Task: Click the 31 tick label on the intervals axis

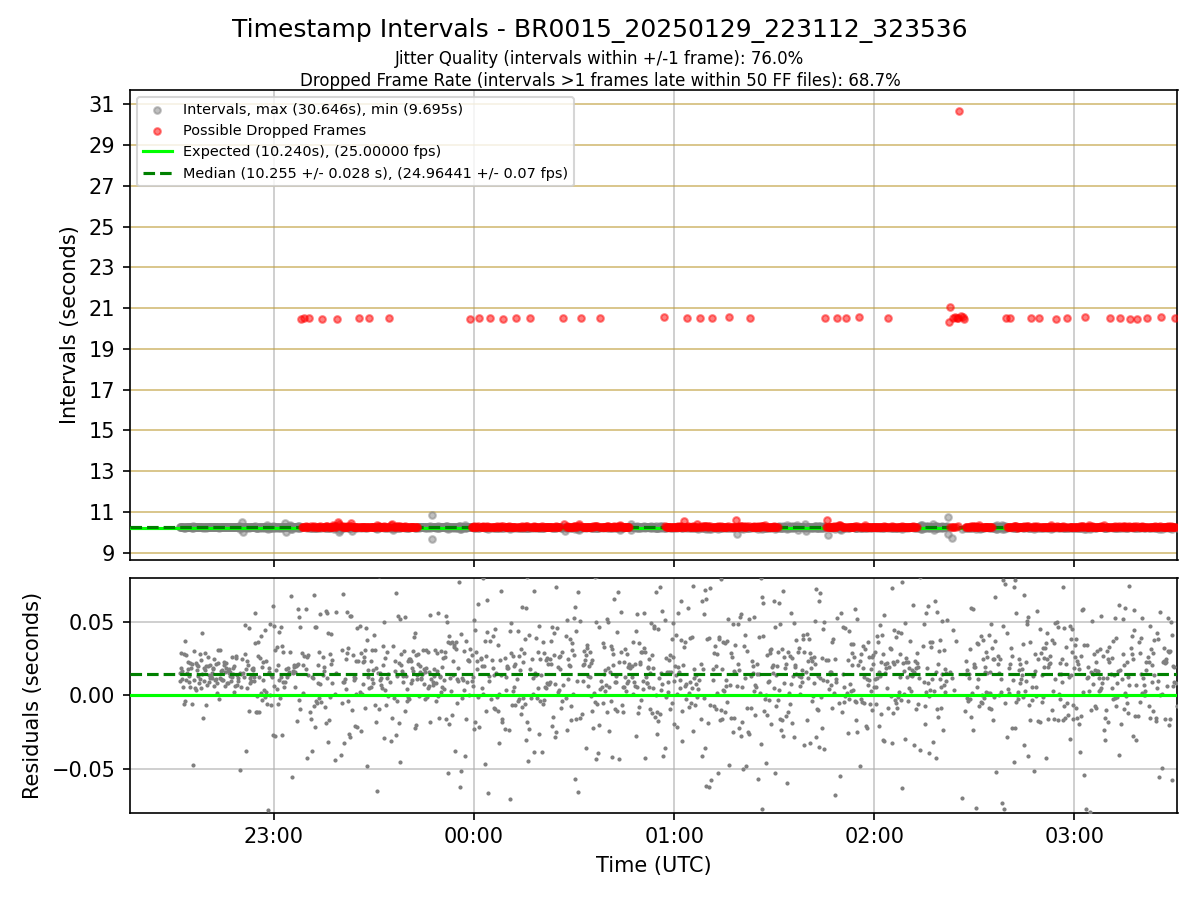Action: click(x=103, y=104)
